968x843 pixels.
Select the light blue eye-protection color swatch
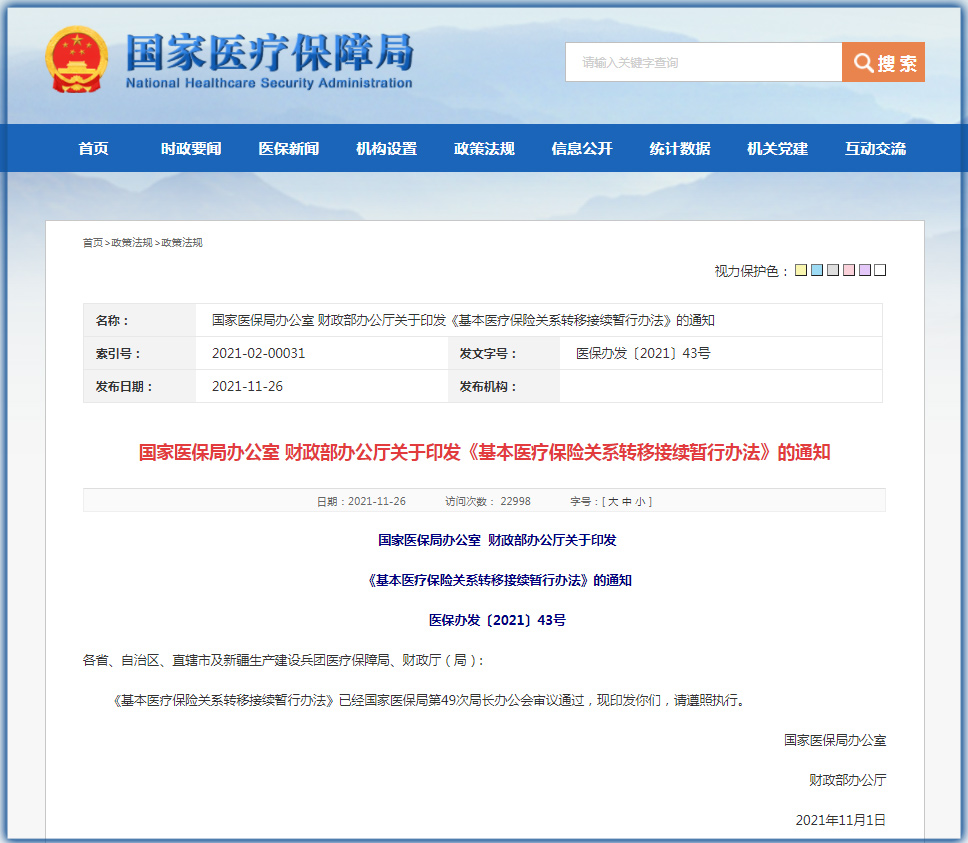click(x=817, y=270)
